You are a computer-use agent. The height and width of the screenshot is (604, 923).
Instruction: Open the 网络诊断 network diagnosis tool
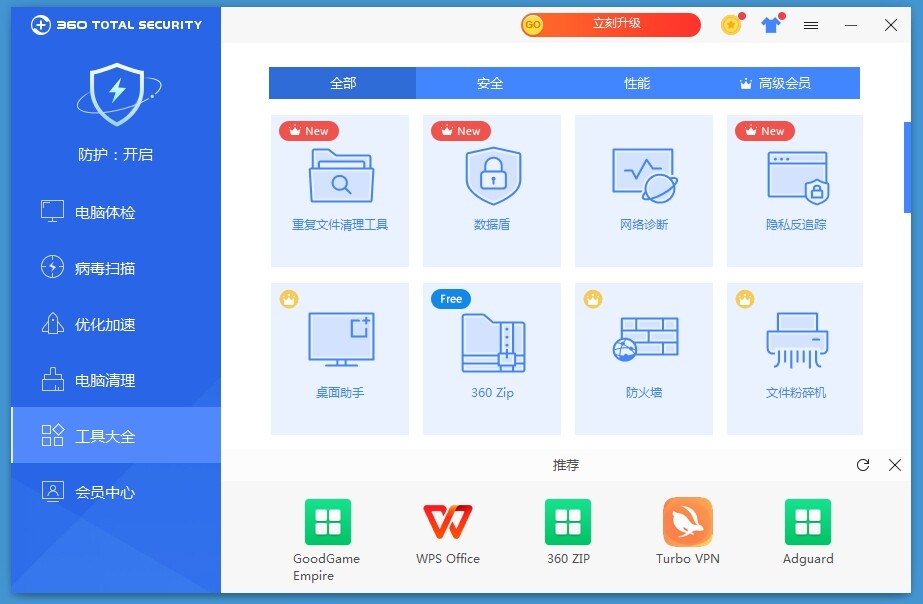pyautogui.click(x=644, y=190)
